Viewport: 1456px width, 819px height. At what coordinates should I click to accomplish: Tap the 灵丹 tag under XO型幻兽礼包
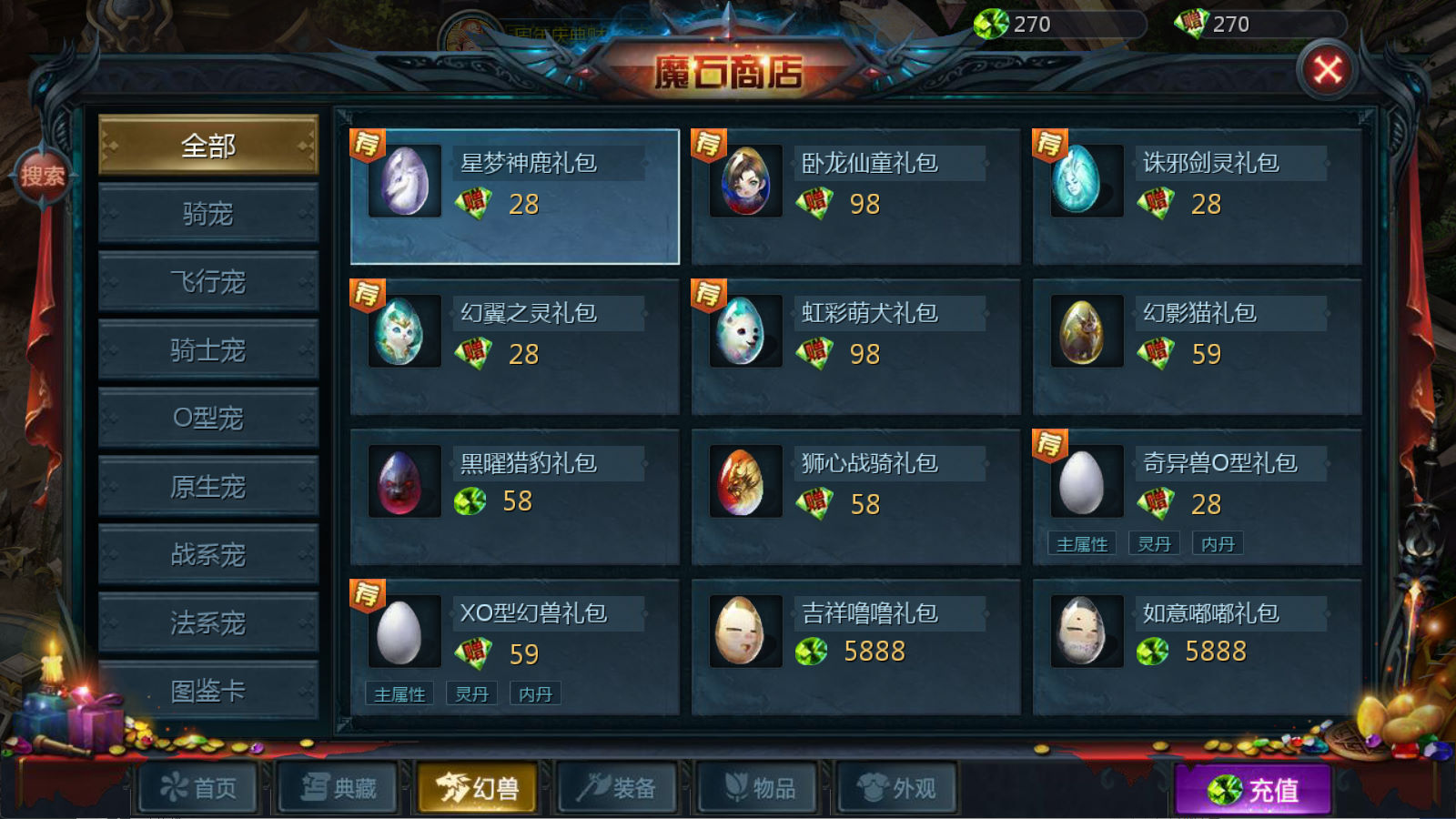[471, 693]
